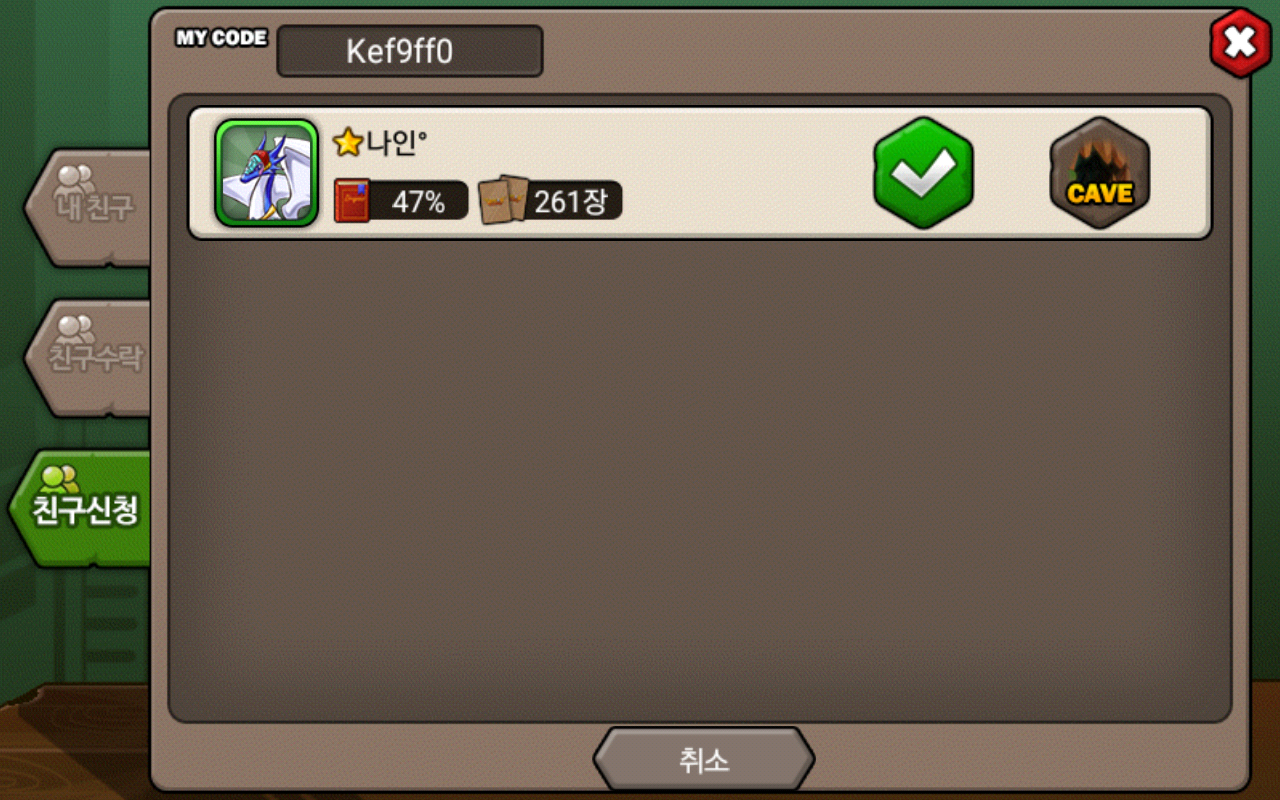Click green people icon on 친구신청 tab

(60, 479)
